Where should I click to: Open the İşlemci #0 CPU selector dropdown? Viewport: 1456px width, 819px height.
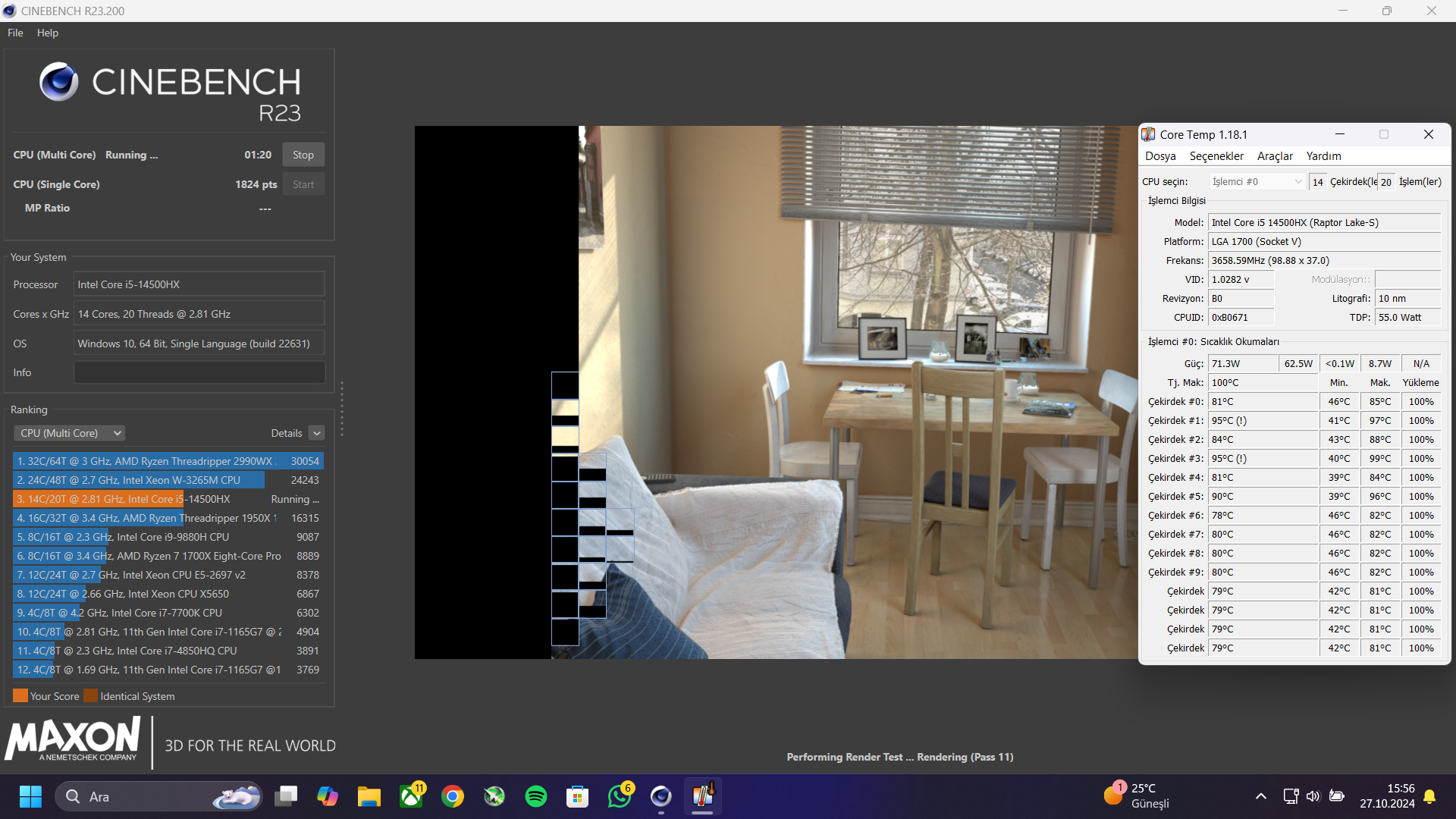coord(1256,182)
